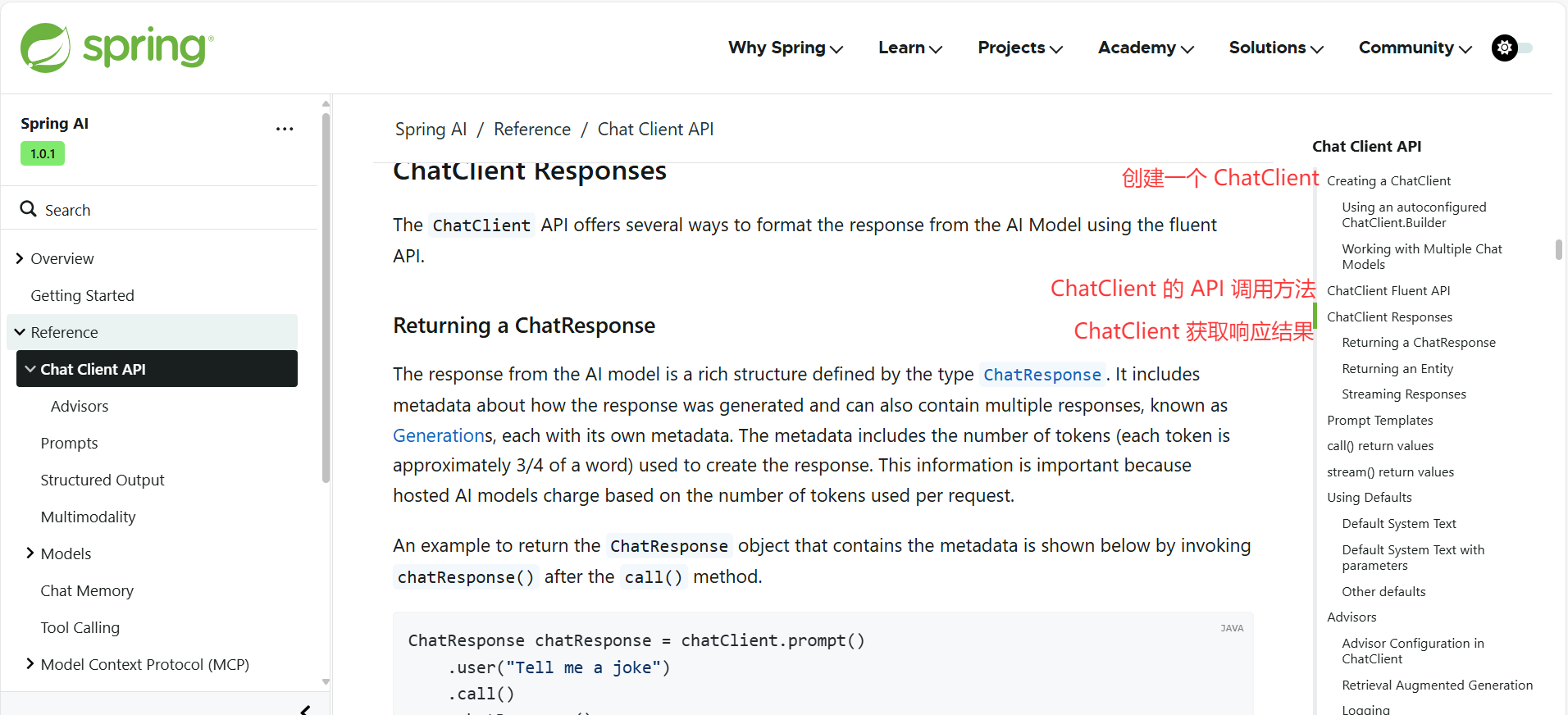This screenshot has width=1568, height=715.
Task: Jump to Using an autoconfigured ChatClient.Builder
Action: point(1414,215)
